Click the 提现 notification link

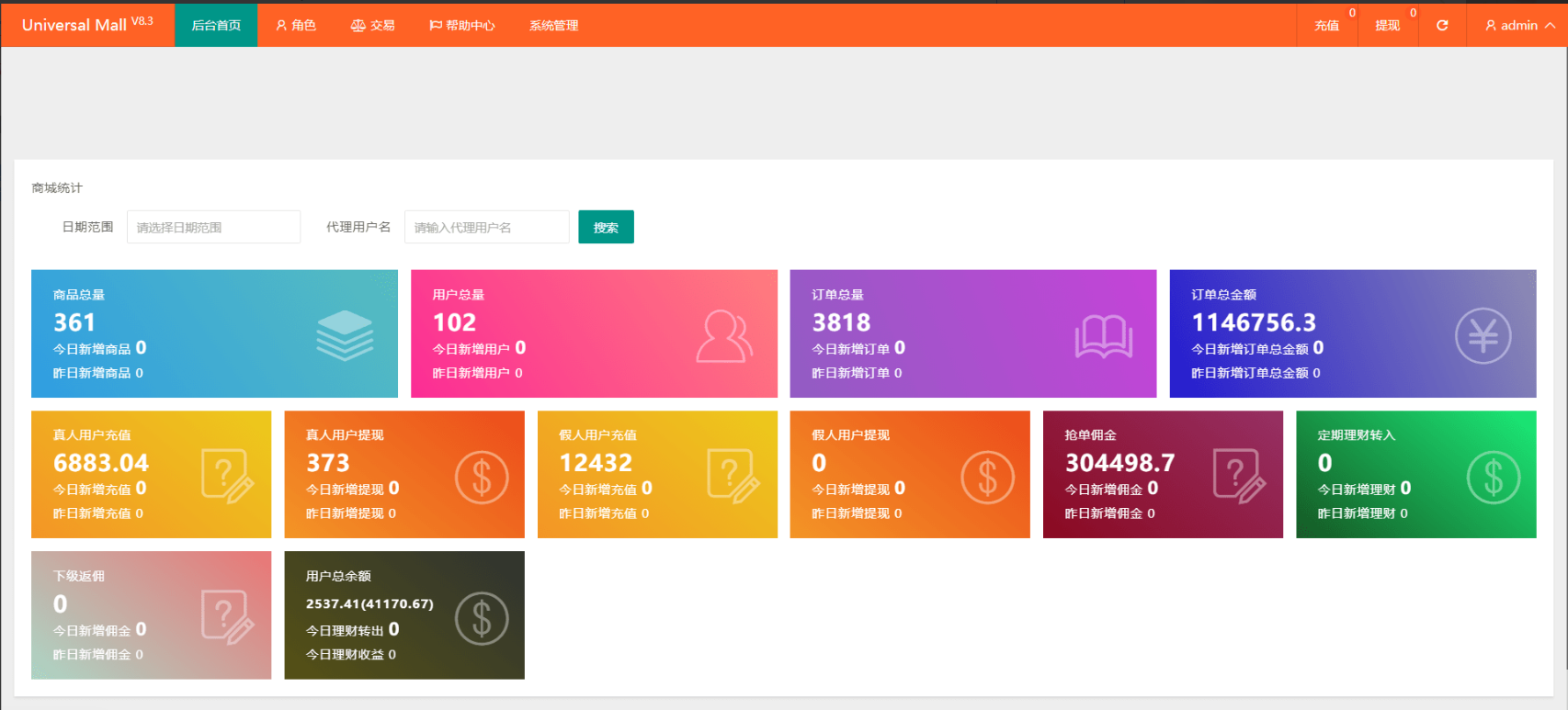[x=1387, y=25]
